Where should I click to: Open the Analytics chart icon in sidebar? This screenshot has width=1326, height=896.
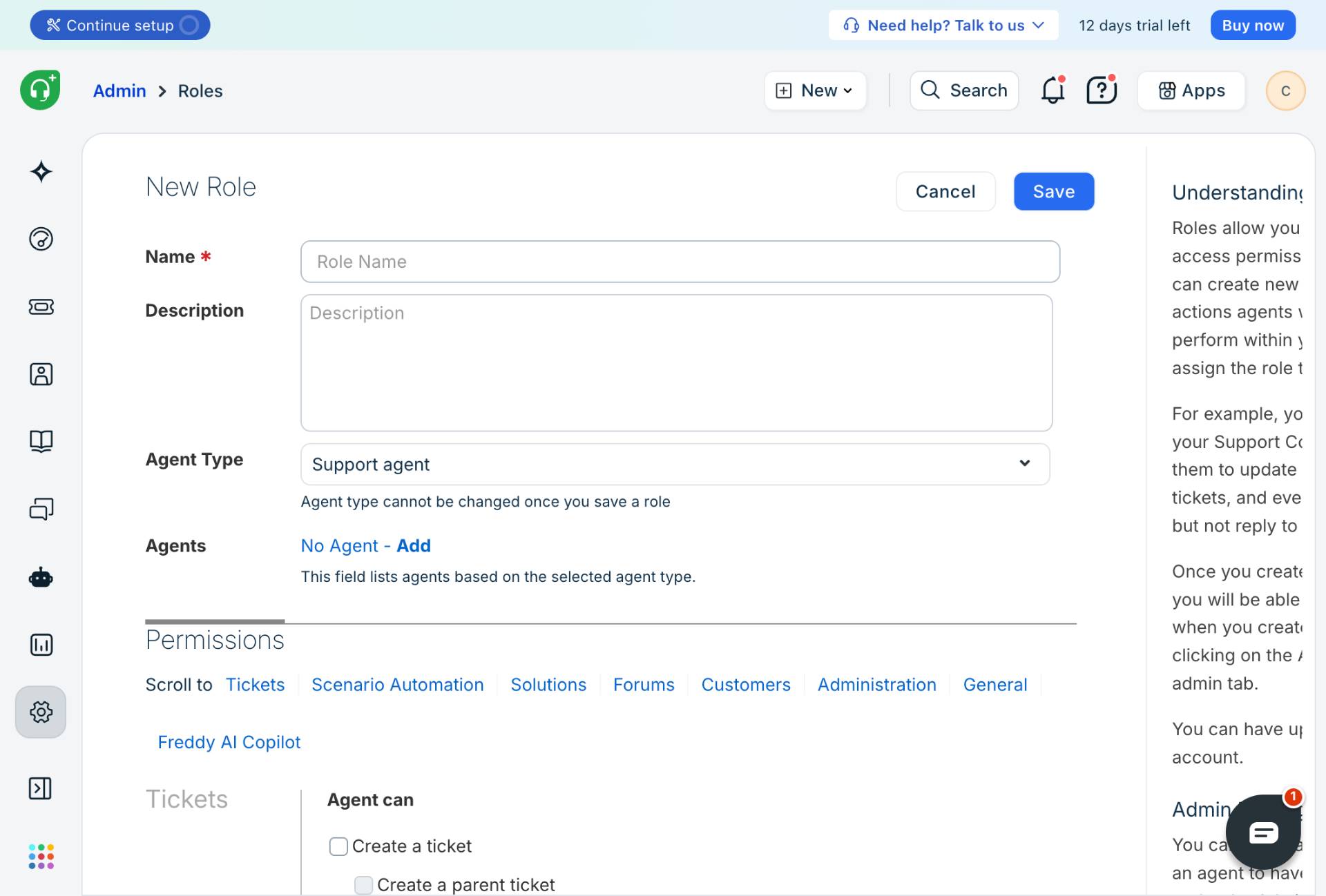(x=41, y=645)
